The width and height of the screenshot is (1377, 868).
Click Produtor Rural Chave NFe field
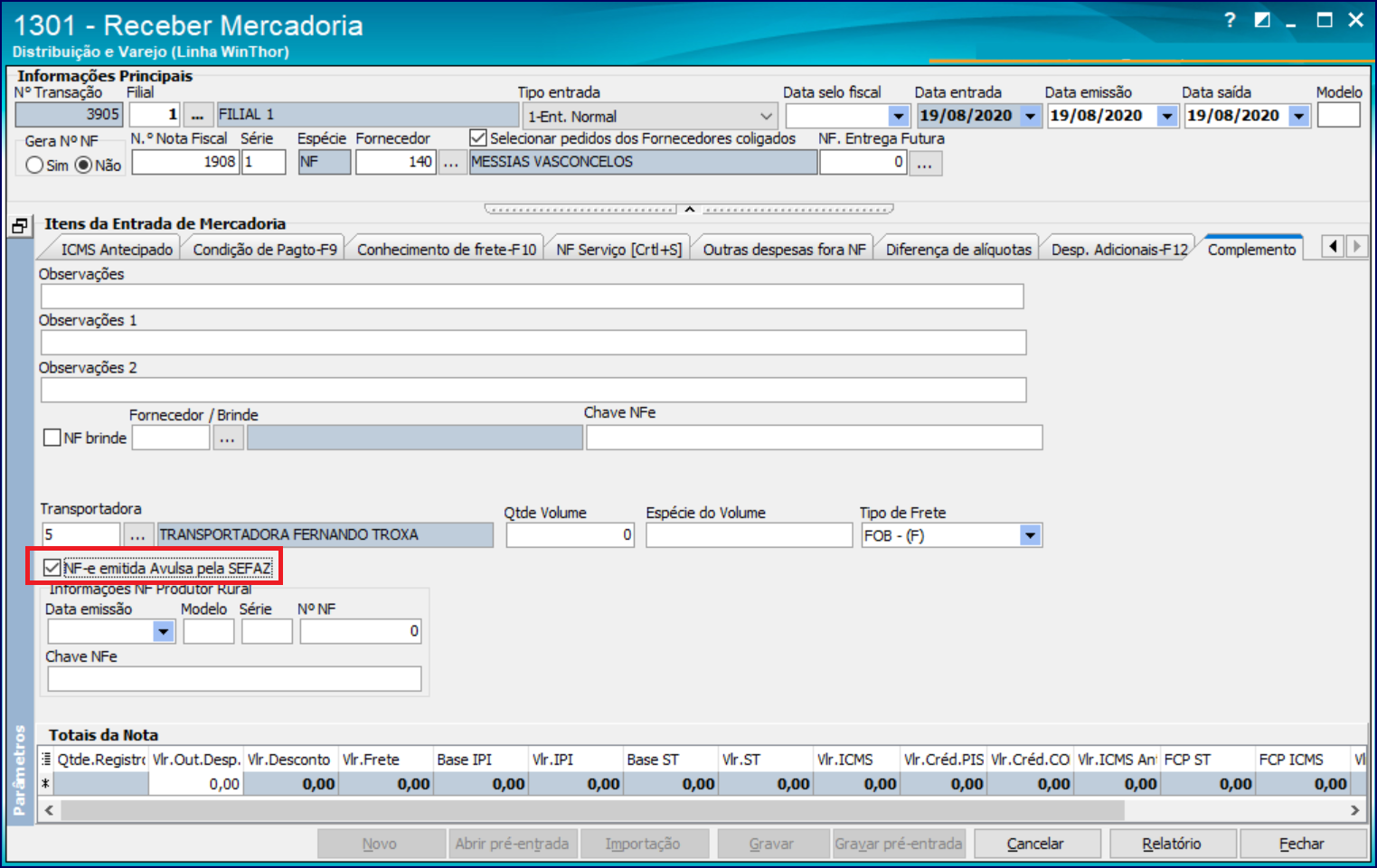[234, 679]
